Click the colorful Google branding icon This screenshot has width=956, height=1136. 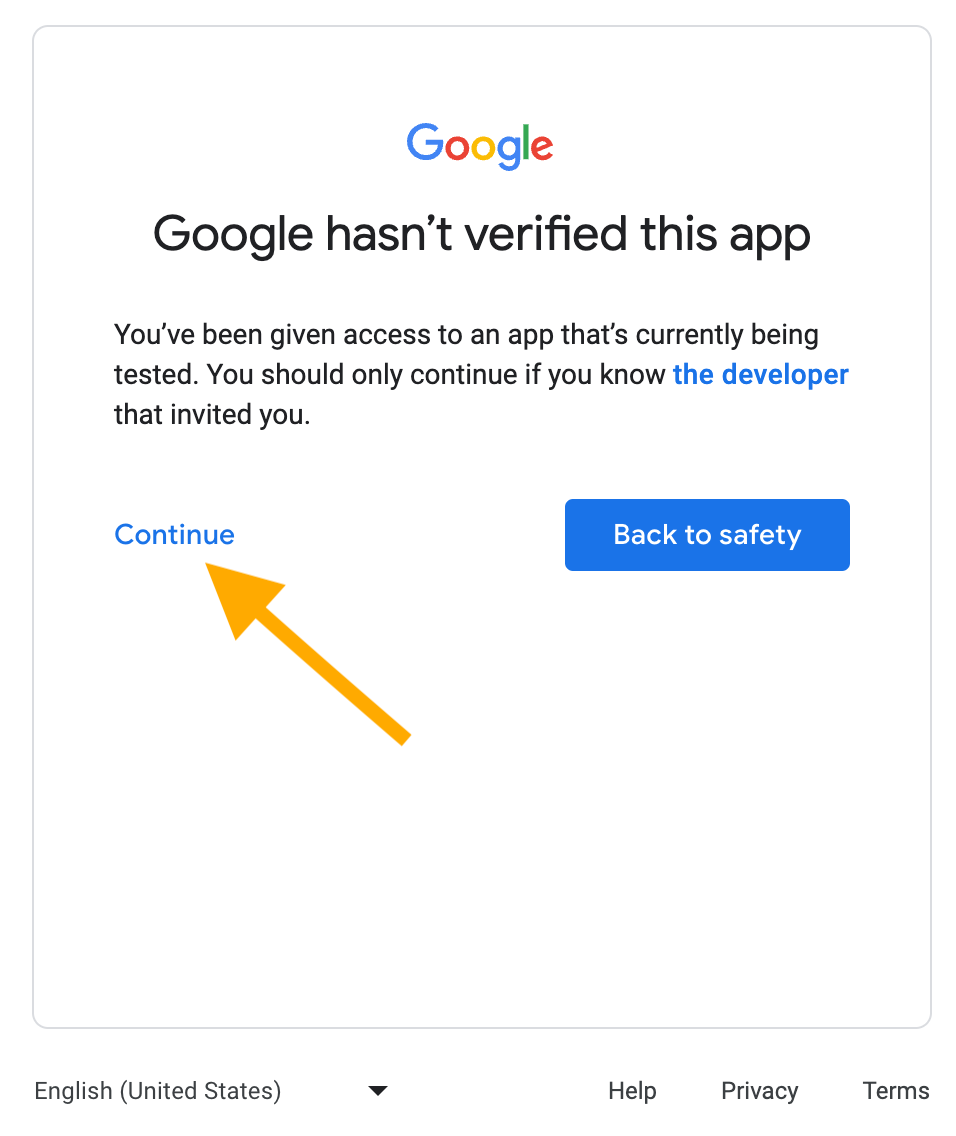coord(479,146)
